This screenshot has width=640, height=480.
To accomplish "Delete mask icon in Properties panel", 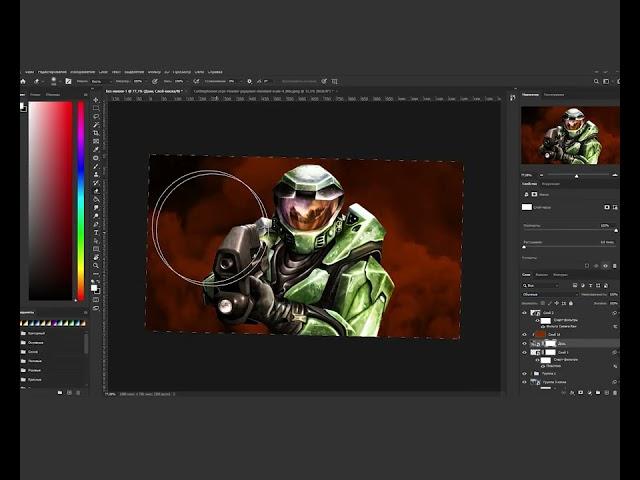I will click(615, 266).
